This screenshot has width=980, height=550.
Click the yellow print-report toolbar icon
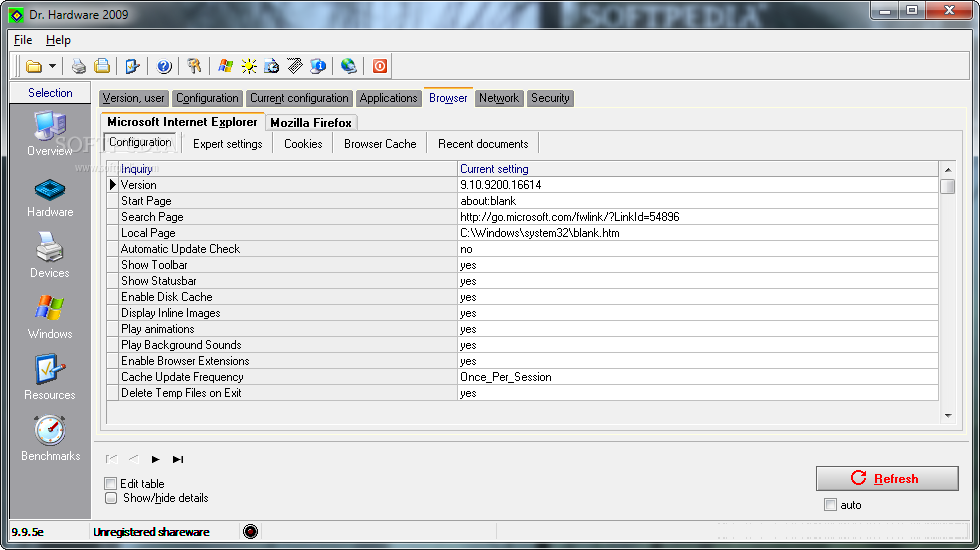click(102, 66)
